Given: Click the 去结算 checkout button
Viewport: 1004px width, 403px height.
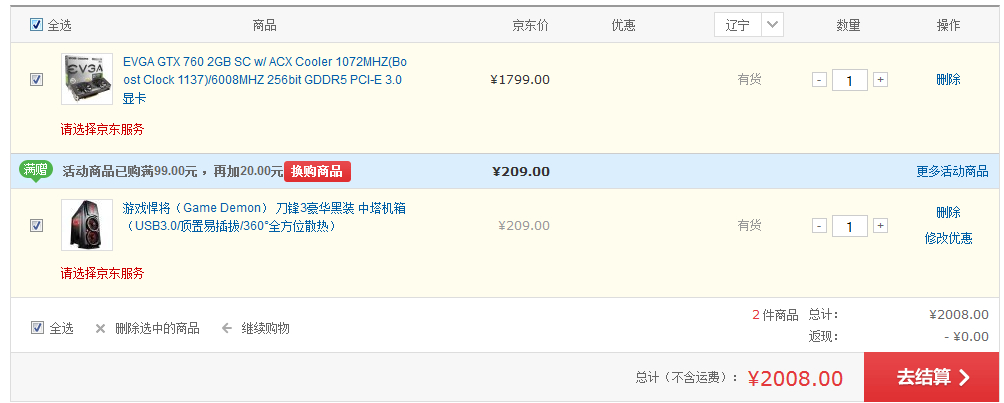Looking at the screenshot, I should 932,377.
